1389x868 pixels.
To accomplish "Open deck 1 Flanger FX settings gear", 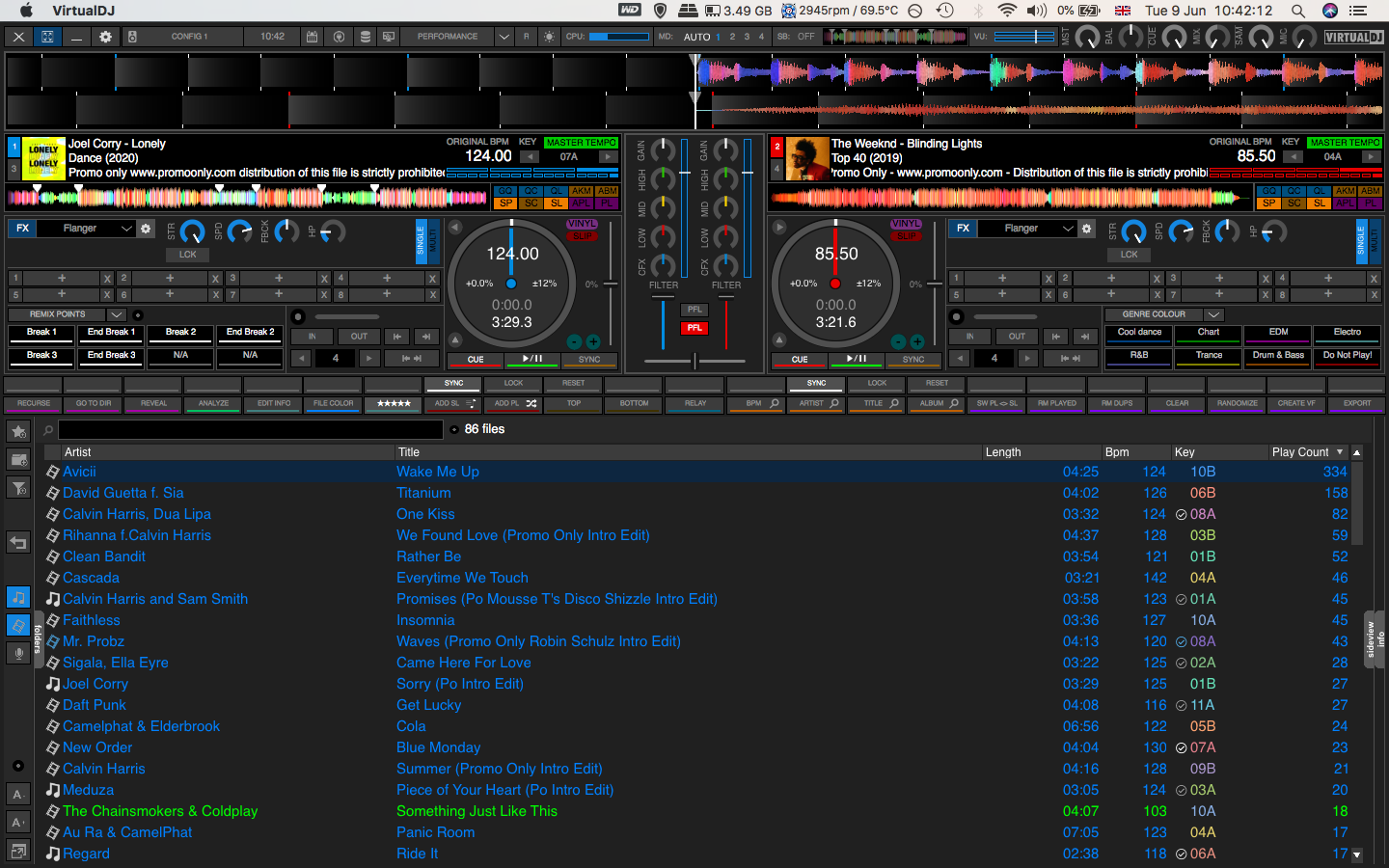I will [146, 229].
